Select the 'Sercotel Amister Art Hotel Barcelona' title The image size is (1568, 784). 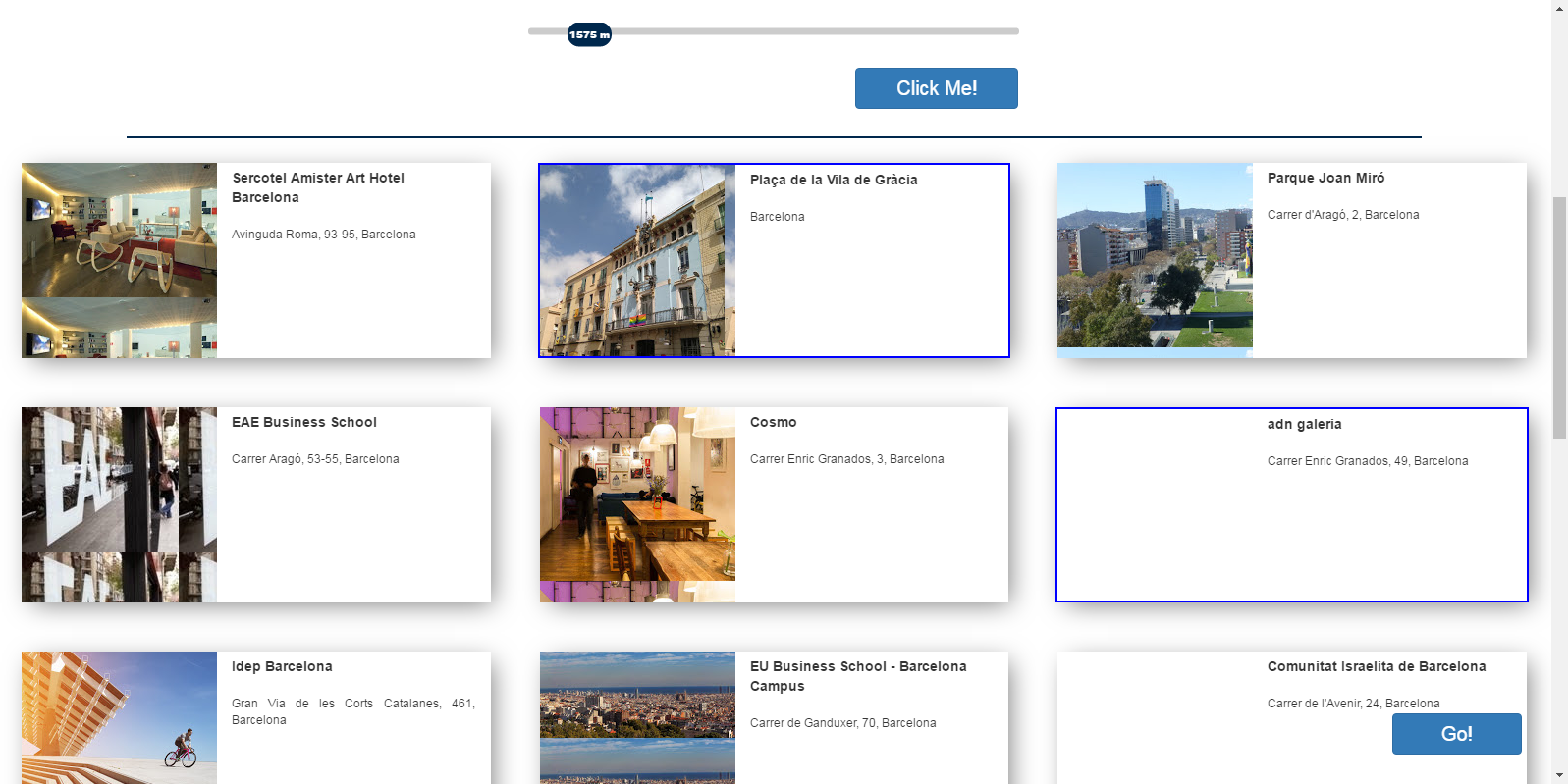[318, 187]
